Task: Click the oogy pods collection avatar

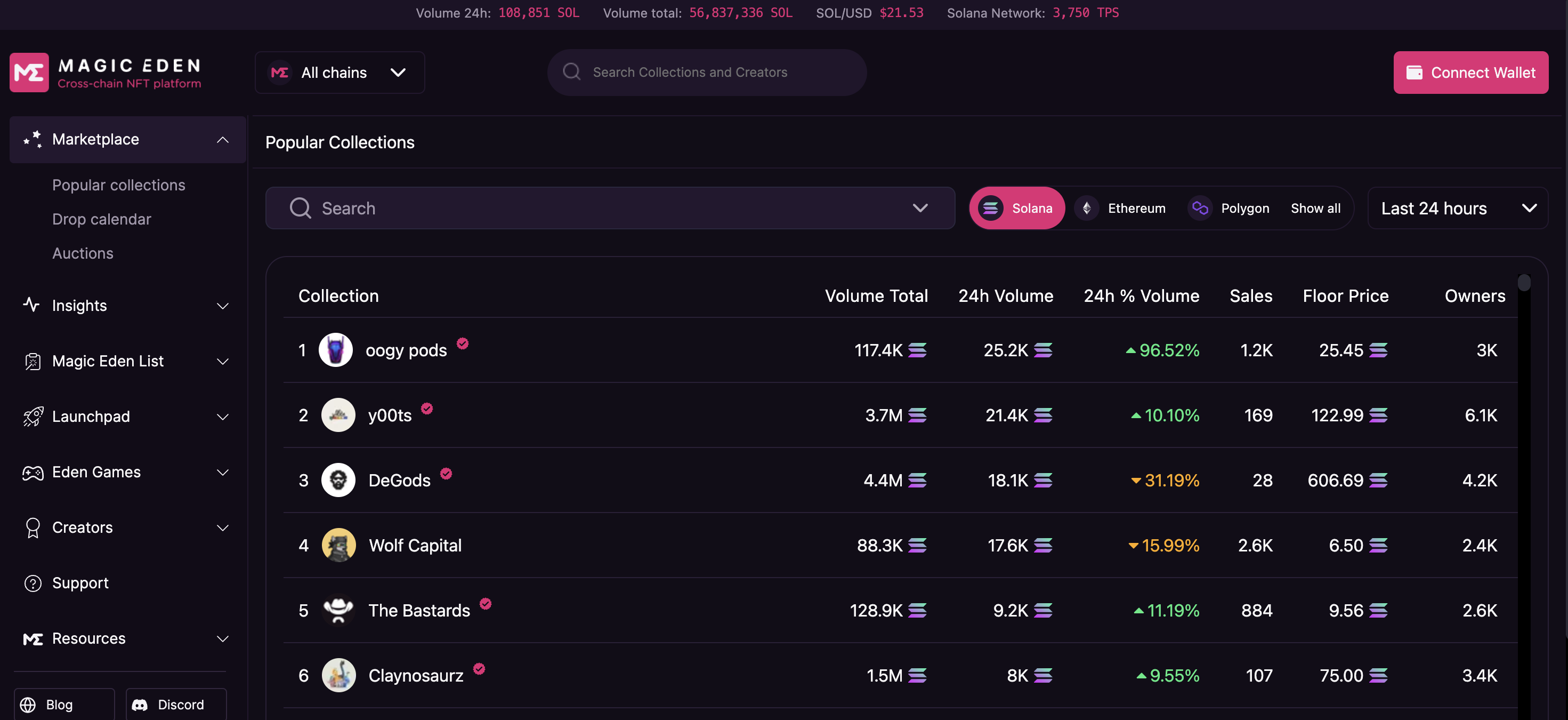Action: point(335,350)
